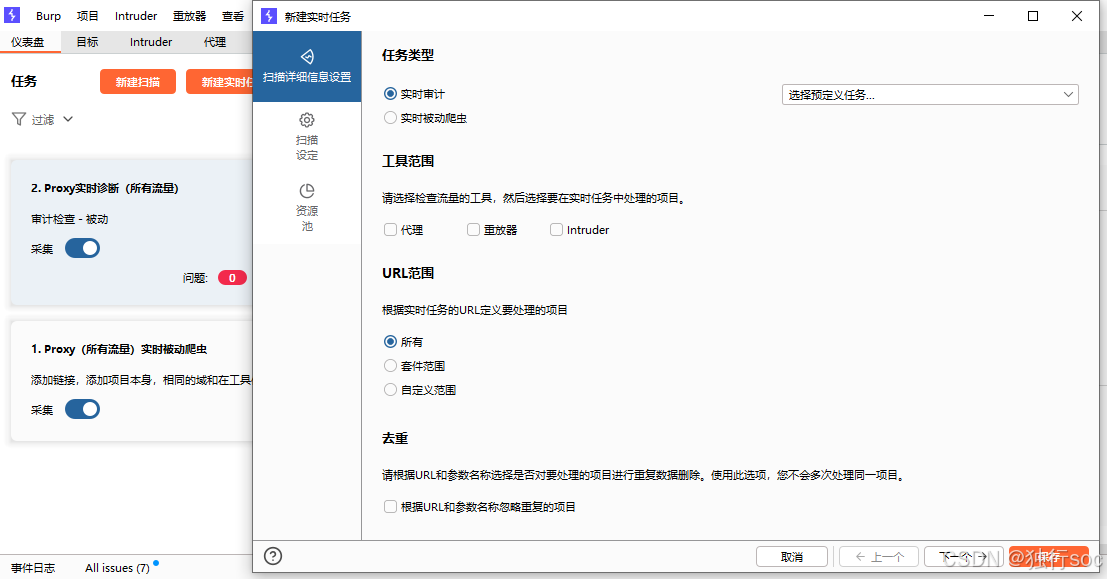Image resolution: width=1107 pixels, height=579 pixels.
Task: Select 实时审计 radio button
Action: click(x=390, y=94)
